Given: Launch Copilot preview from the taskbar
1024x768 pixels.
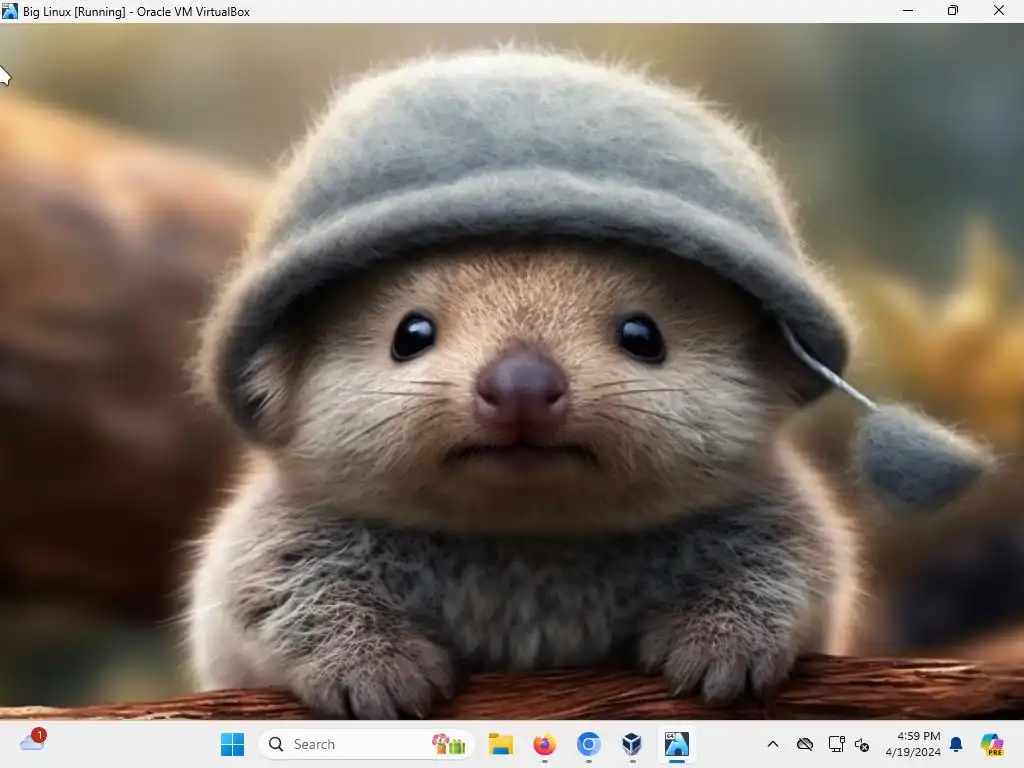Looking at the screenshot, I should coord(991,744).
